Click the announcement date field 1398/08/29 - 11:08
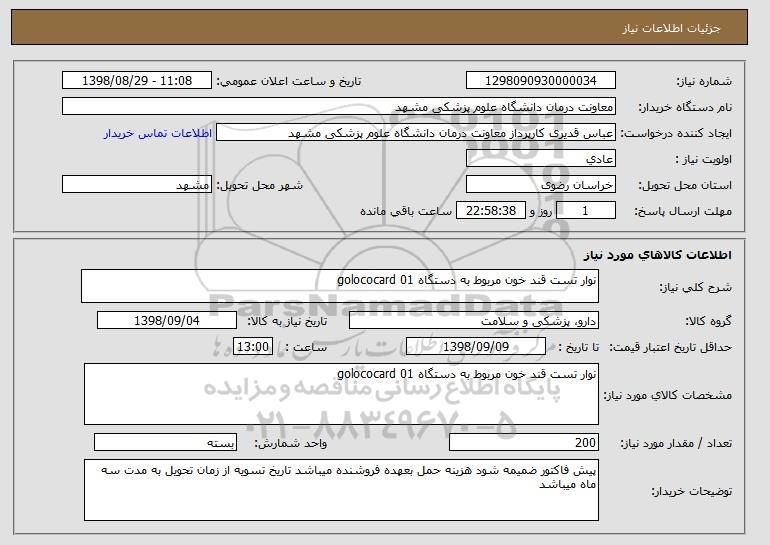 point(137,81)
